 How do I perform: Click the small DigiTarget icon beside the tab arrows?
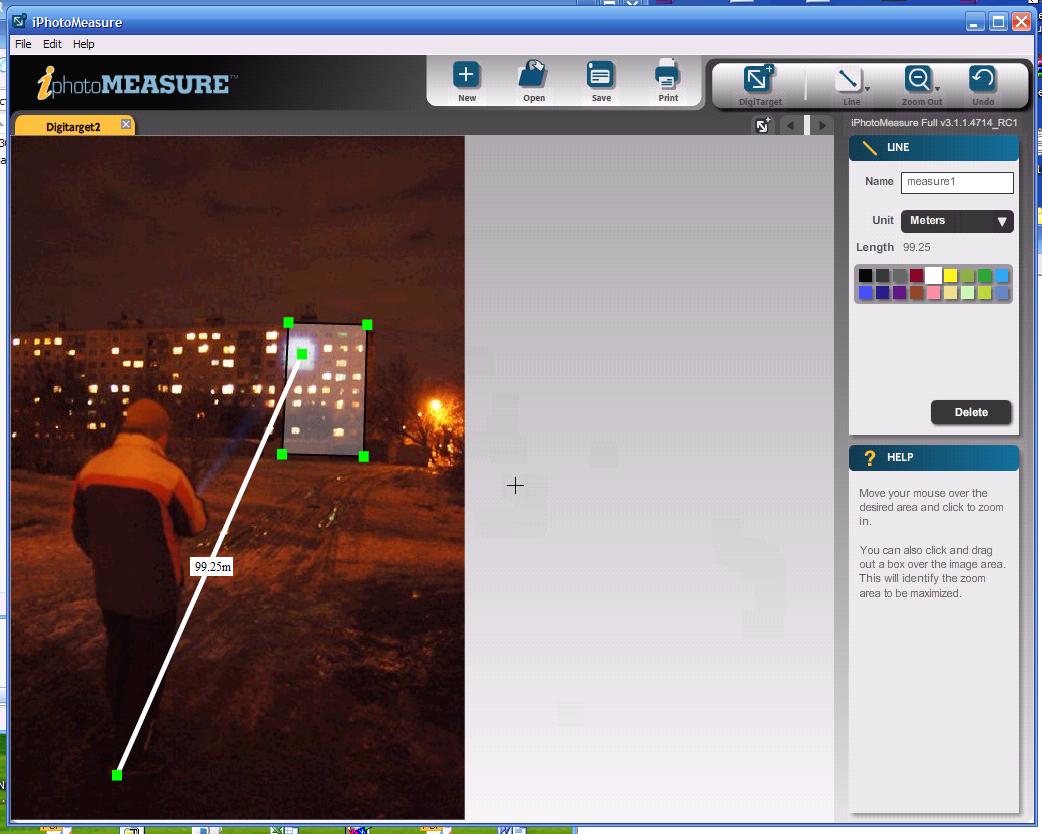click(x=763, y=125)
